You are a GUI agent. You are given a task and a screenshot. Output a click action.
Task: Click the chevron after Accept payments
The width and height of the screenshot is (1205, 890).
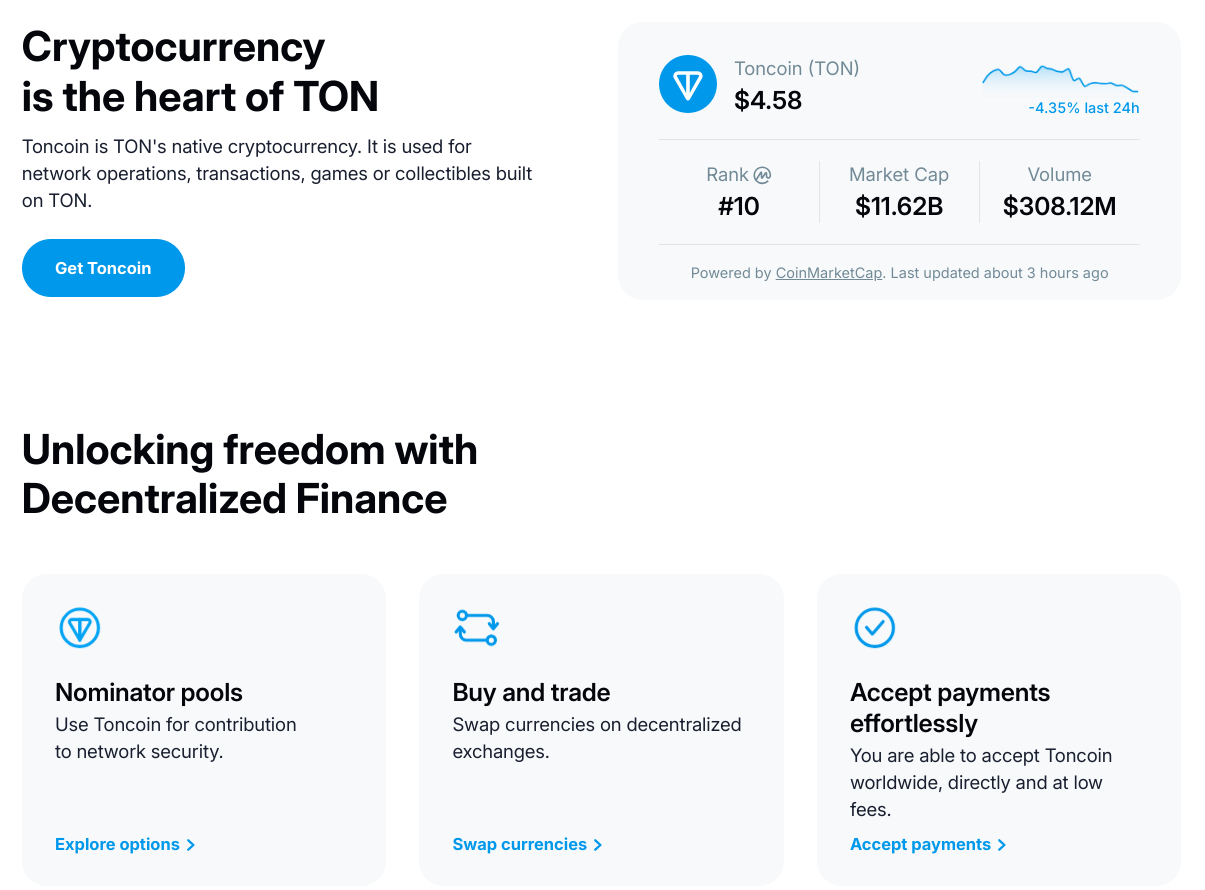(x=1002, y=845)
